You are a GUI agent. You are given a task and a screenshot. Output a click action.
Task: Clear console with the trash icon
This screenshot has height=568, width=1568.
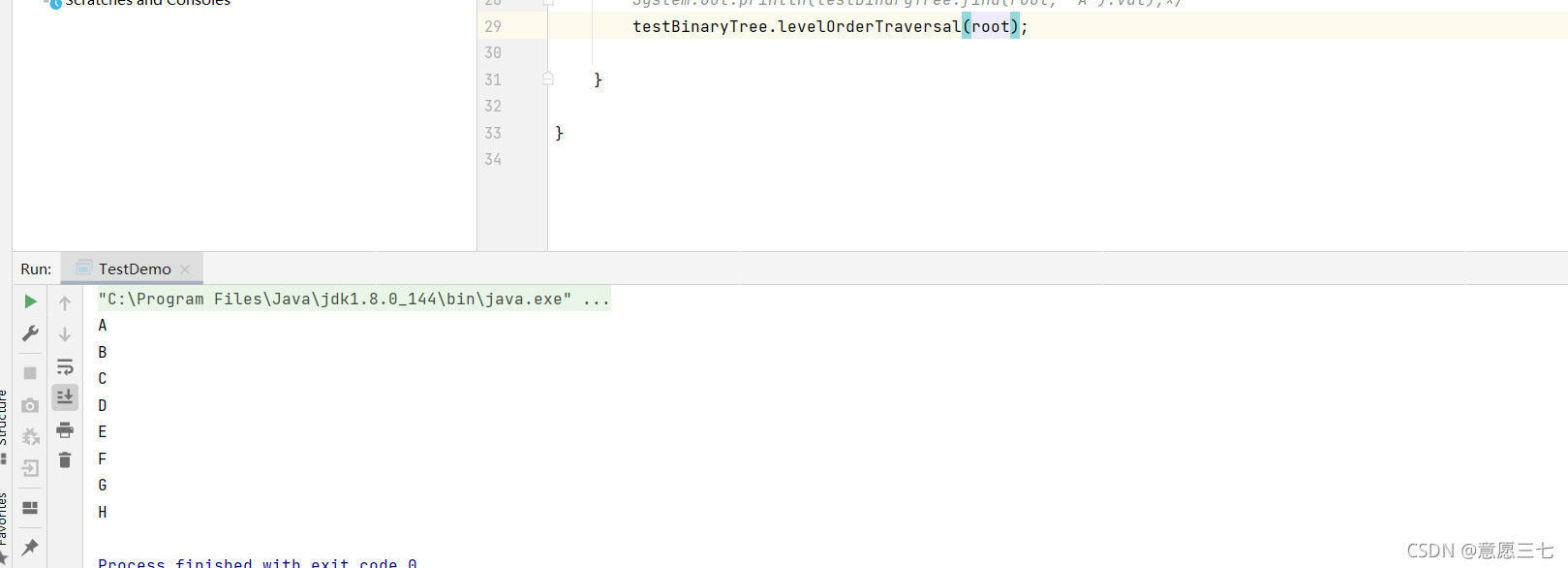65,460
